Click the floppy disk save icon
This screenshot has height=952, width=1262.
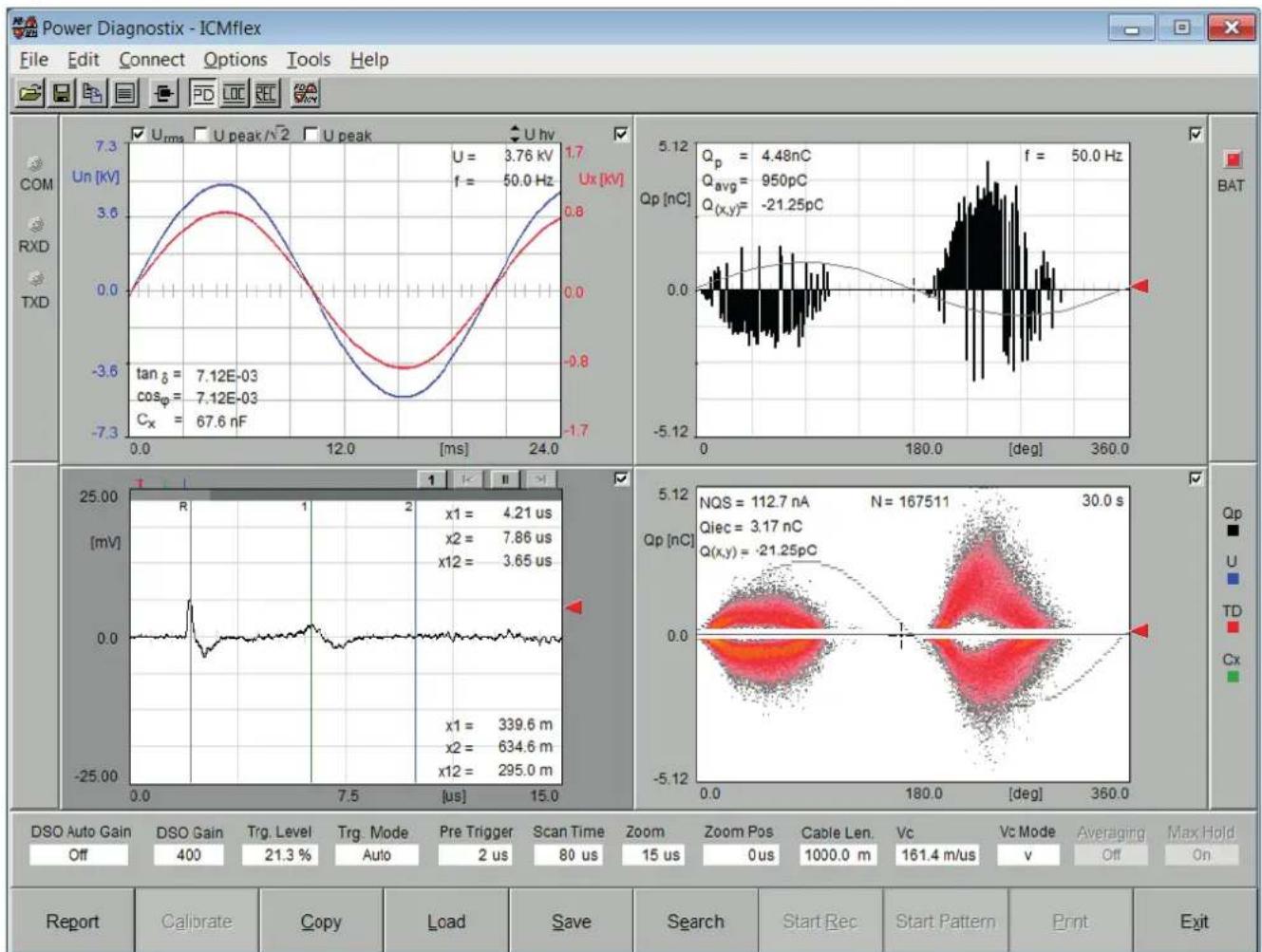click(x=62, y=93)
